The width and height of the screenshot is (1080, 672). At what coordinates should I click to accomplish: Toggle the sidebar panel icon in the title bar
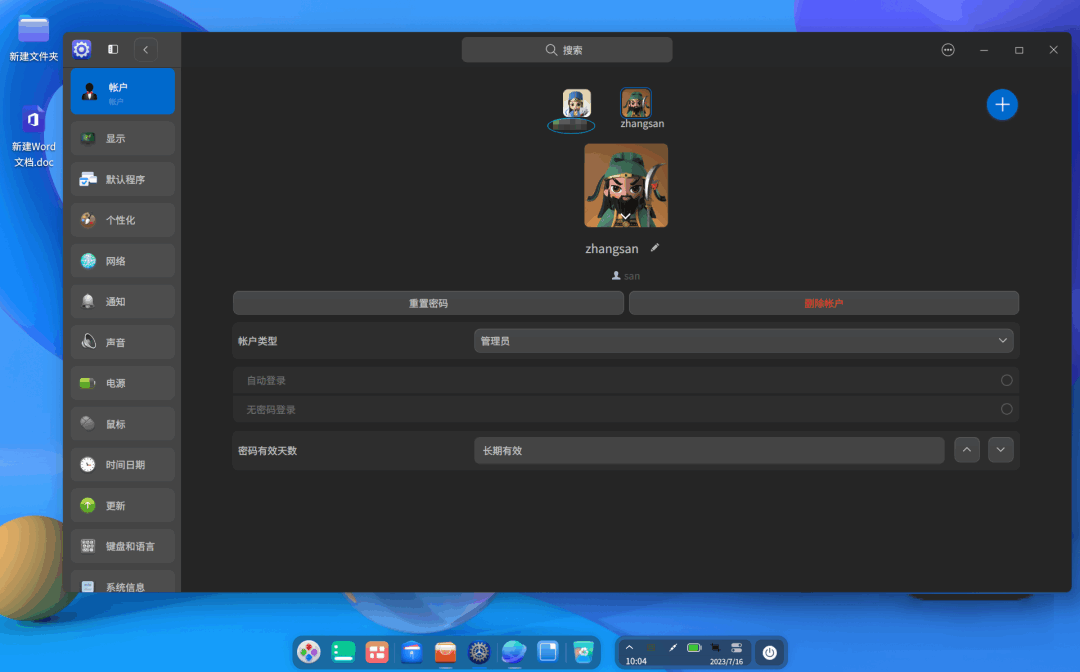(x=113, y=50)
